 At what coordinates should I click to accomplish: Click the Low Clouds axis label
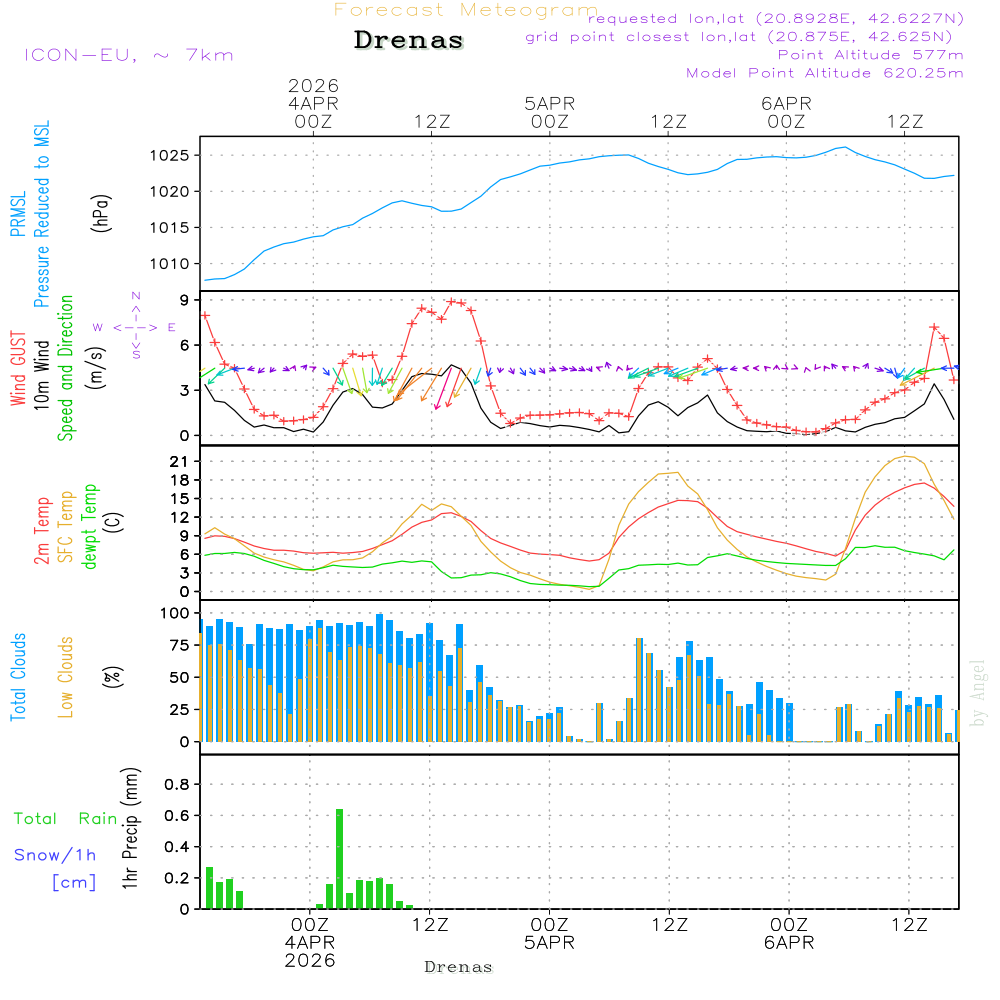coord(66,677)
